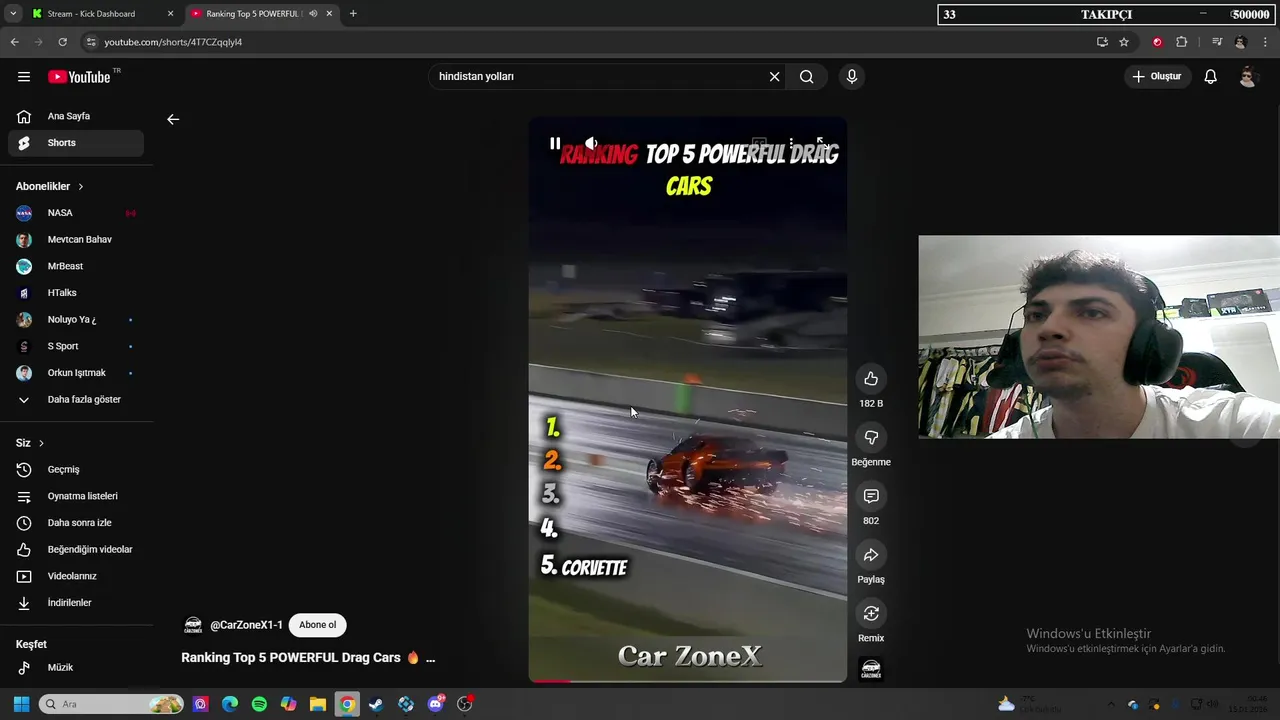Expand video description with ellipsis
Viewport: 1280px width, 720px height.
tap(430, 658)
